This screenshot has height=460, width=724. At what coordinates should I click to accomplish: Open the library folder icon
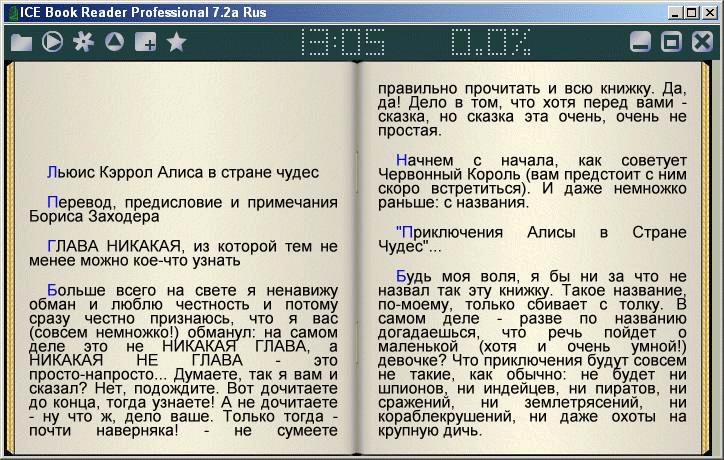(22, 42)
